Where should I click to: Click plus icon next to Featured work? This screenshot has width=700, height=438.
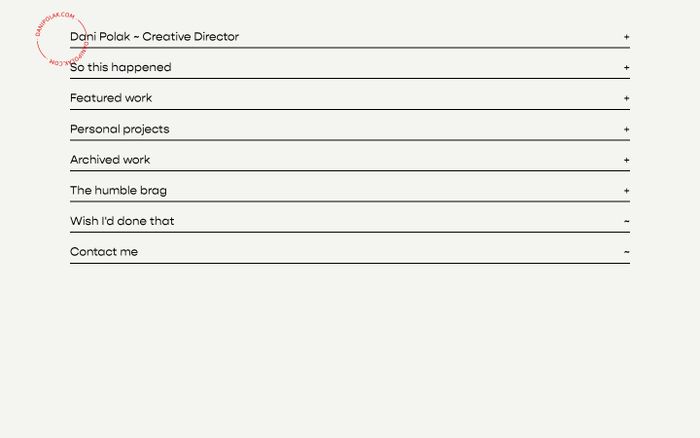coord(627,98)
